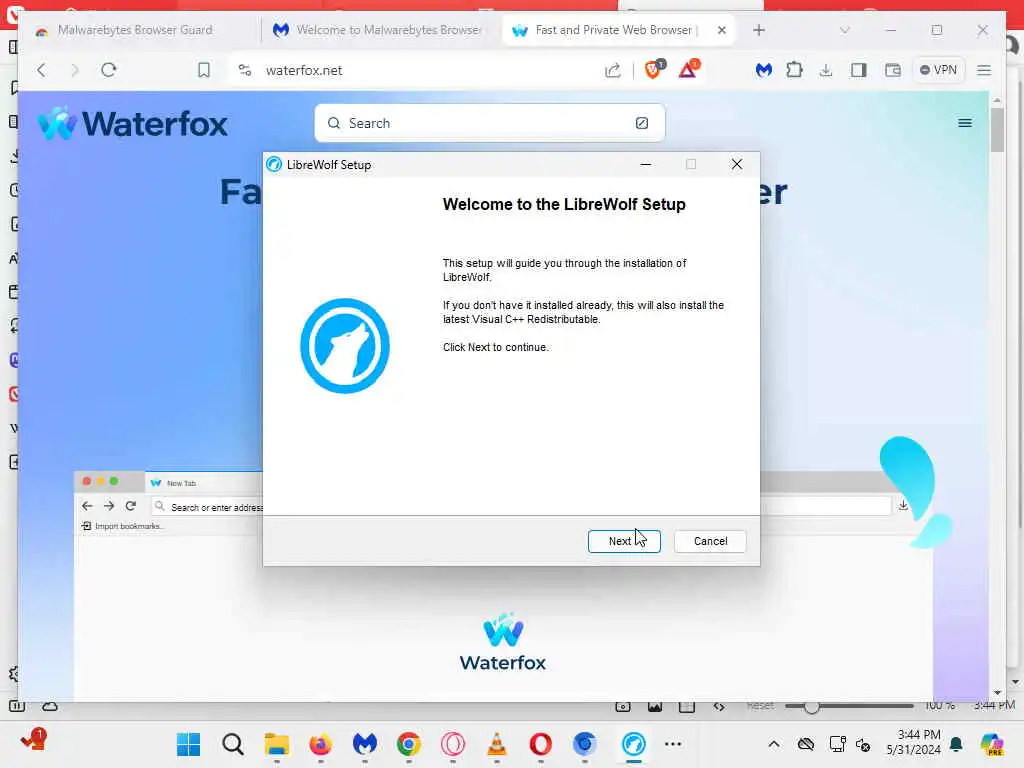
Task: Click the Waterfox site Search field
Action: [x=490, y=123]
